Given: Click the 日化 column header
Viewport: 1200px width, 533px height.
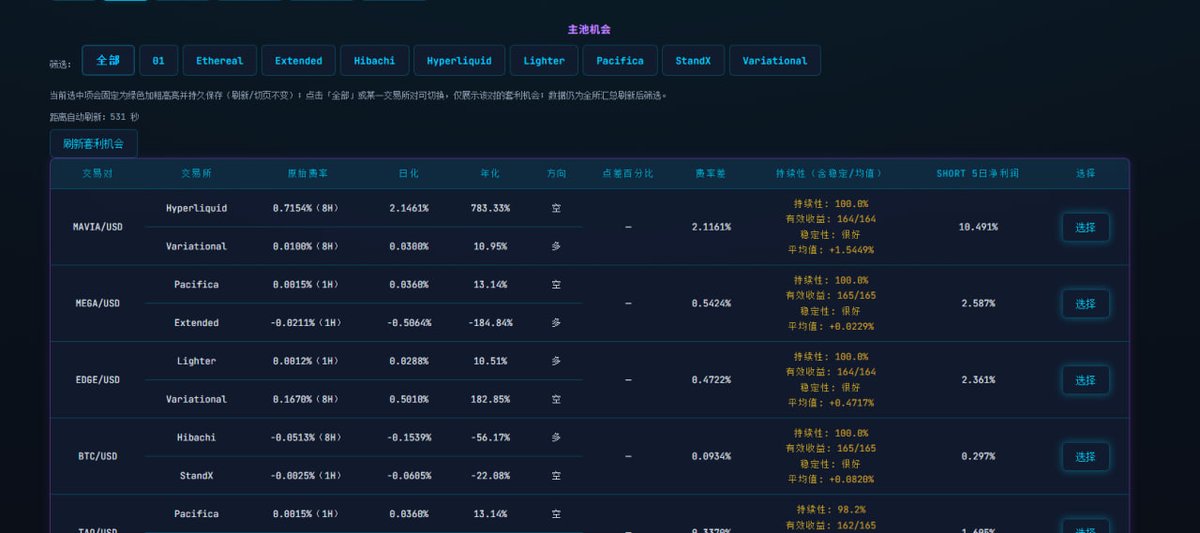Looking at the screenshot, I should click(x=409, y=173).
